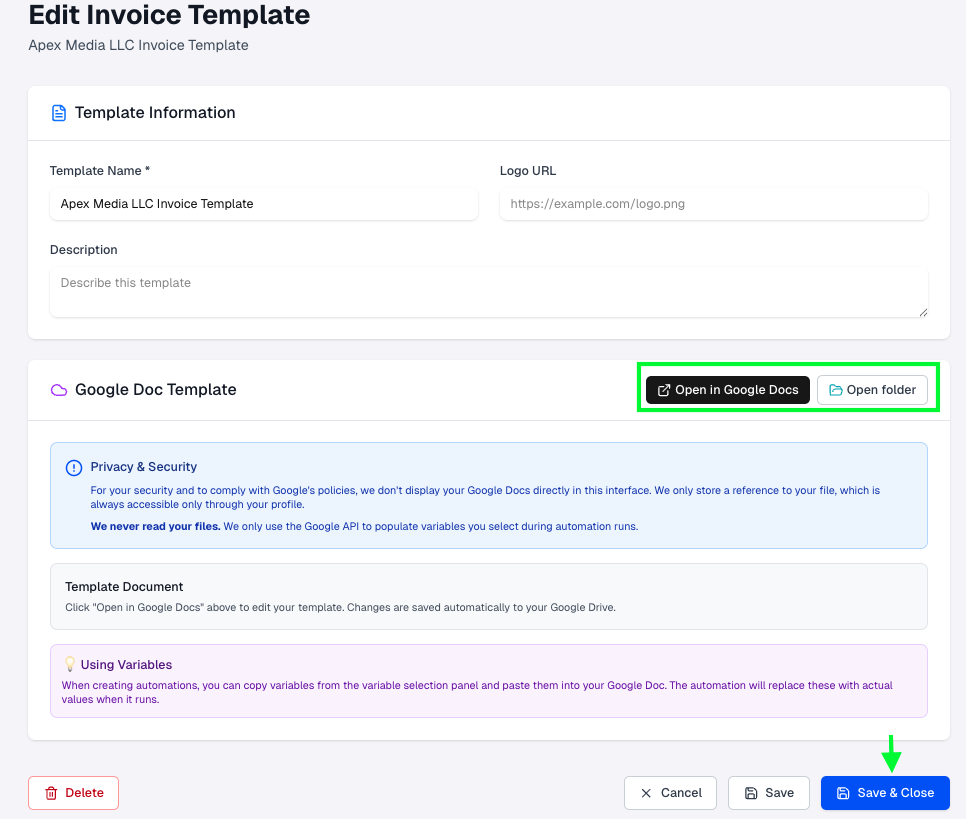Click the Template Information section title
This screenshot has height=819, width=966.
(x=155, y=113)
